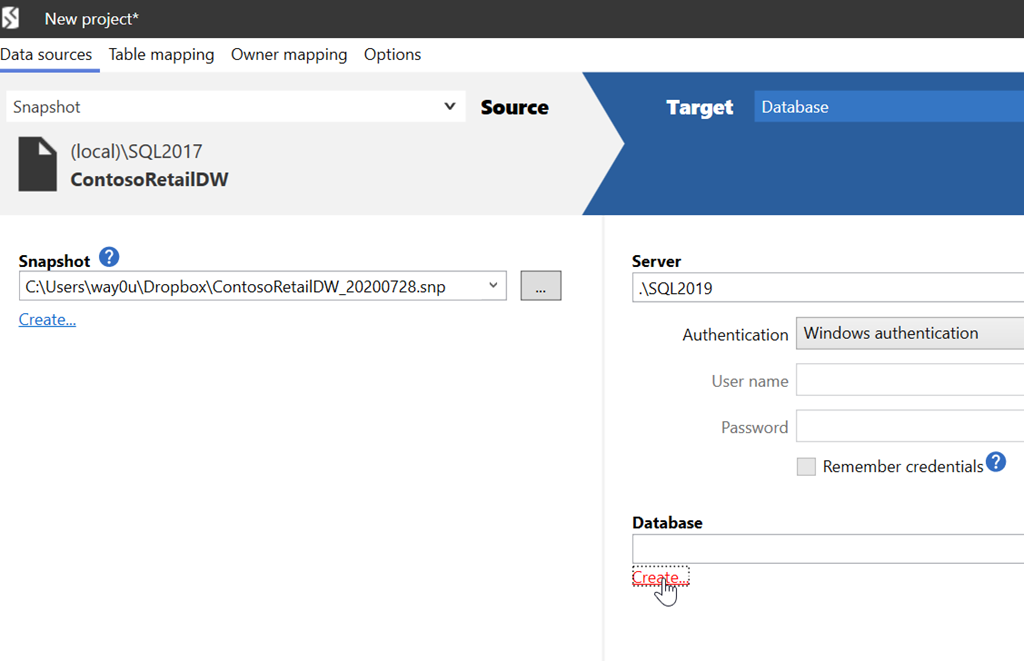The height and width of the screenshot is (661, 1024).
Task: Click the Create link under Snapshot path
Action: (47, 319)
